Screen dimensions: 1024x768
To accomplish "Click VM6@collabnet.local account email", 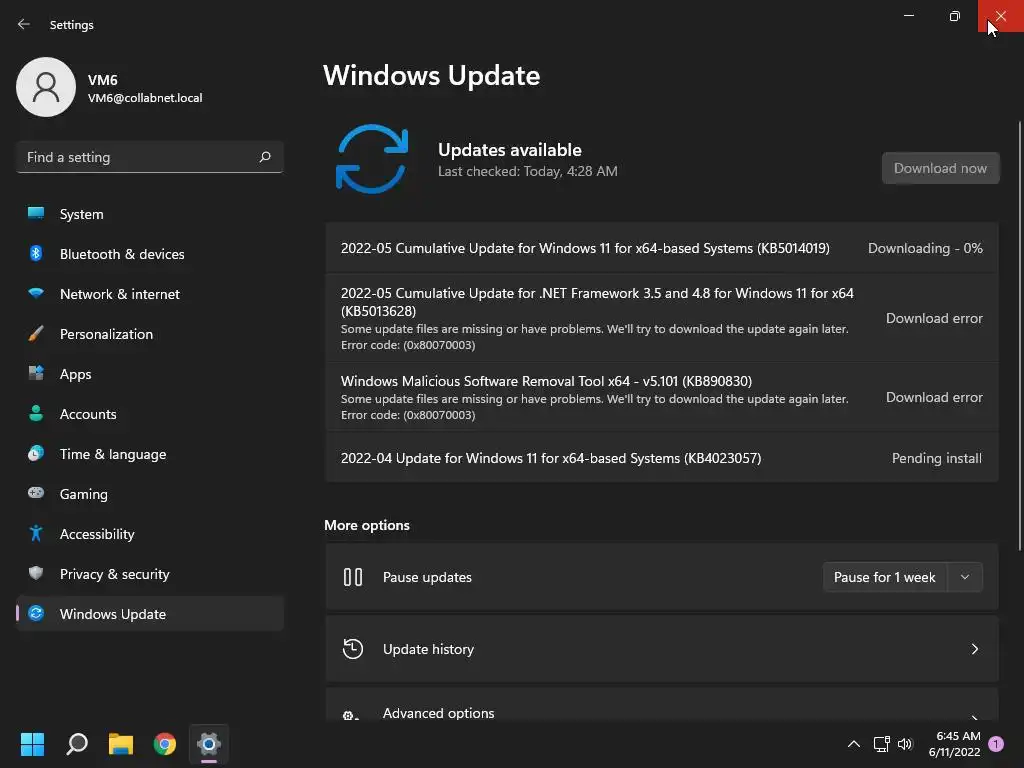I will click(x=145, y=98).
